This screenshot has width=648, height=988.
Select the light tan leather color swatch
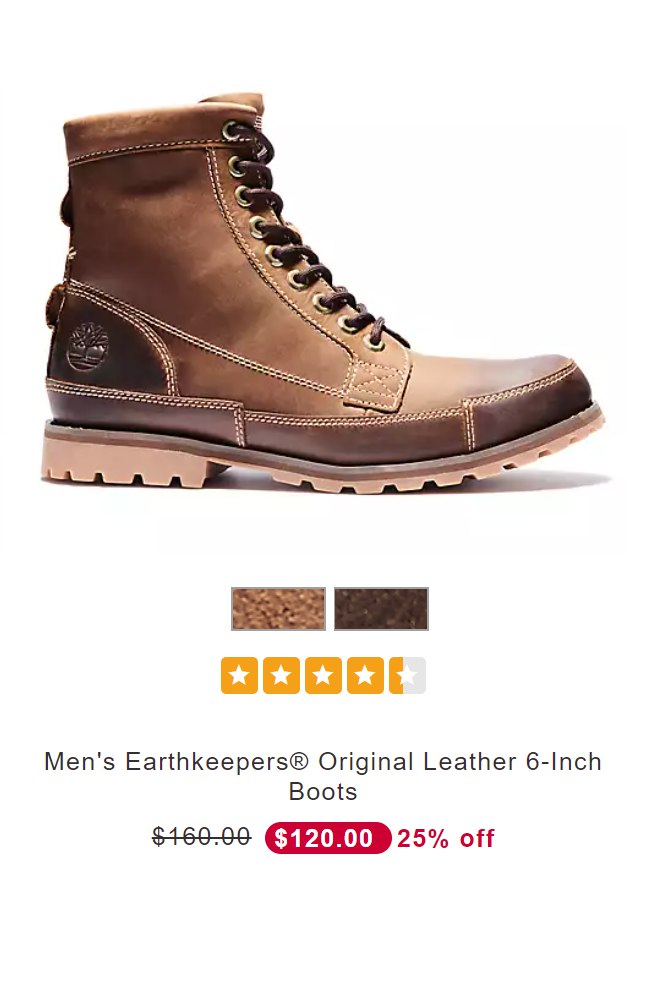coord(278,609)
